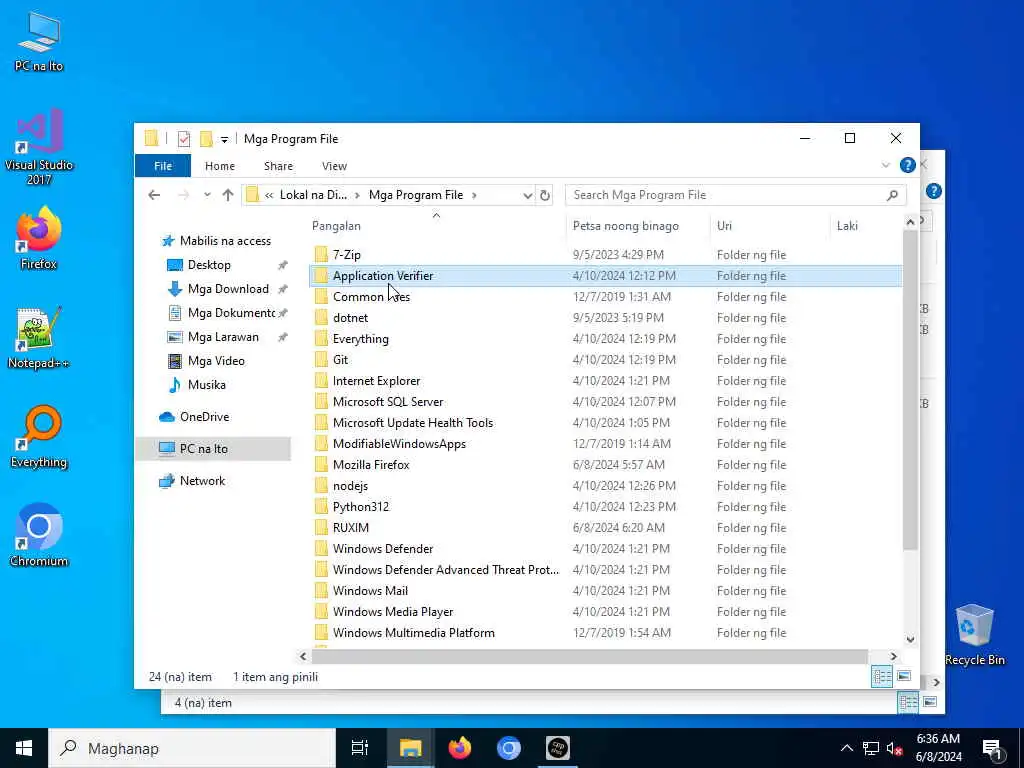Screen dimensions: 1024x768
Task: Click the Task View taskbar button
Action: coord(360,748)
